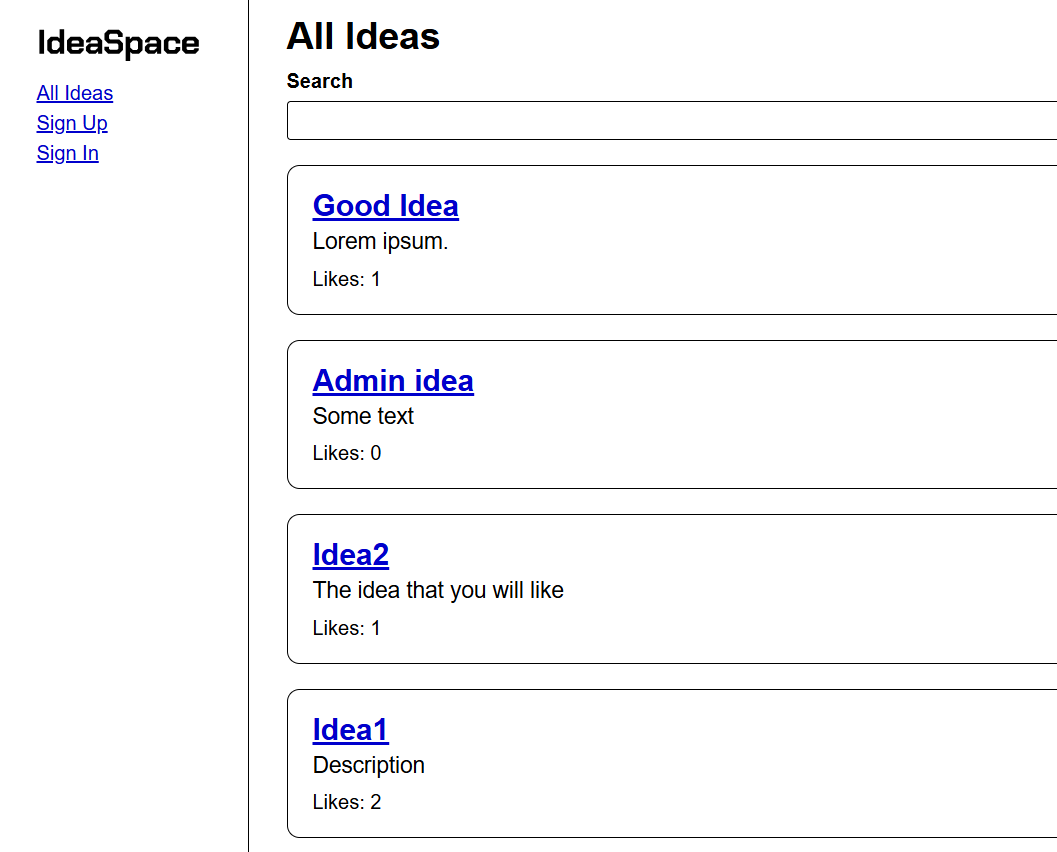The width and height of the screenshot is (1057, 852).
Task: Click the Lorem ipsum description text
Action: pyautogui.click(x=381, y=241)
